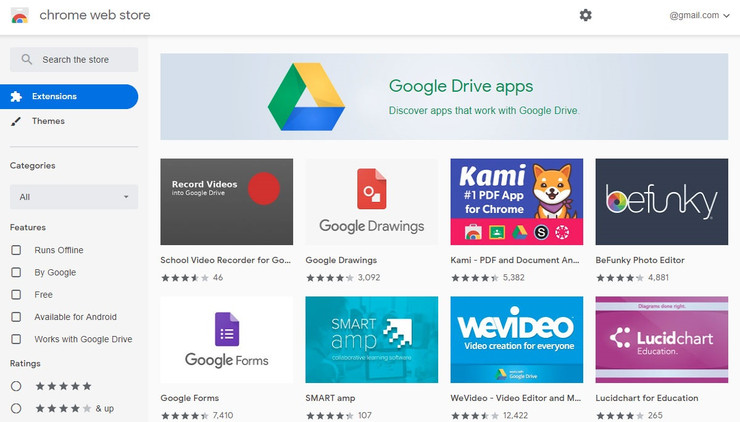This screenshot has width=740, height=422.
Task: Click the Google Drive triangle logo
Action: 306,96
